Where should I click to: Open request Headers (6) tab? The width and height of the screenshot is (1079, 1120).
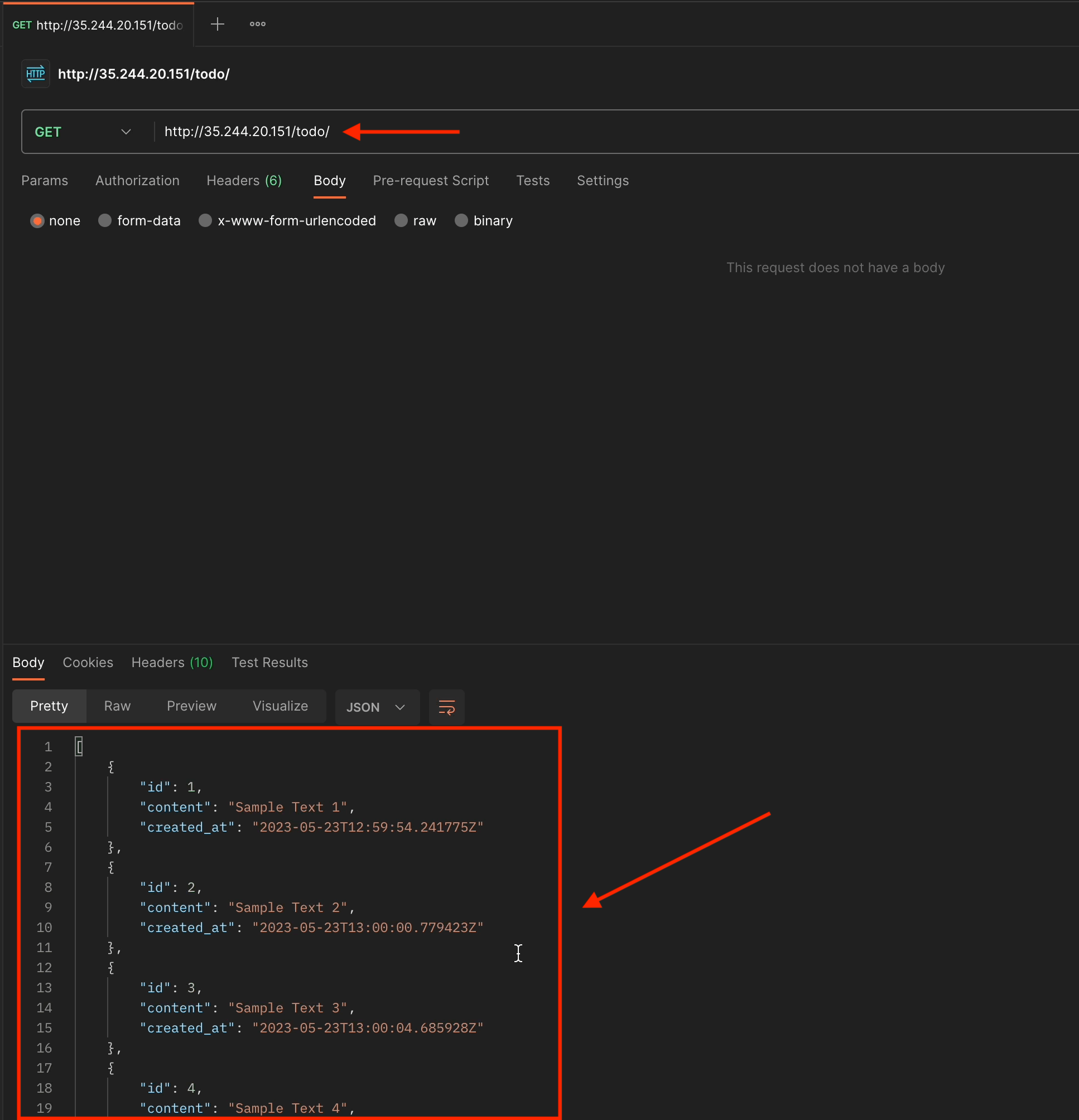tap(244, 181)
